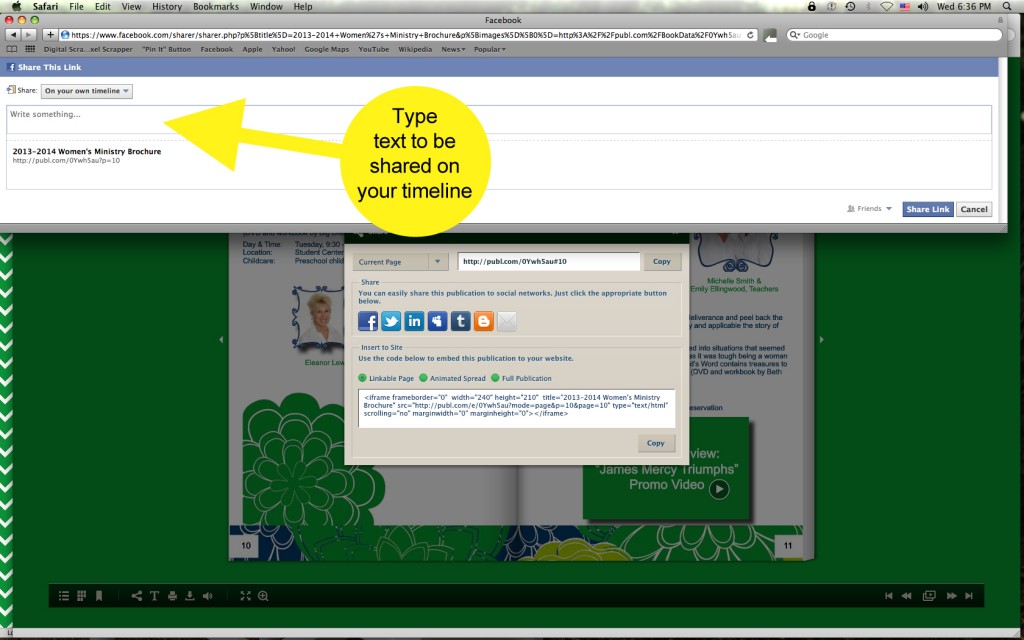
Task: Open the Bookmarks menu
Action: pyautogui.click(x=216, y=7)
